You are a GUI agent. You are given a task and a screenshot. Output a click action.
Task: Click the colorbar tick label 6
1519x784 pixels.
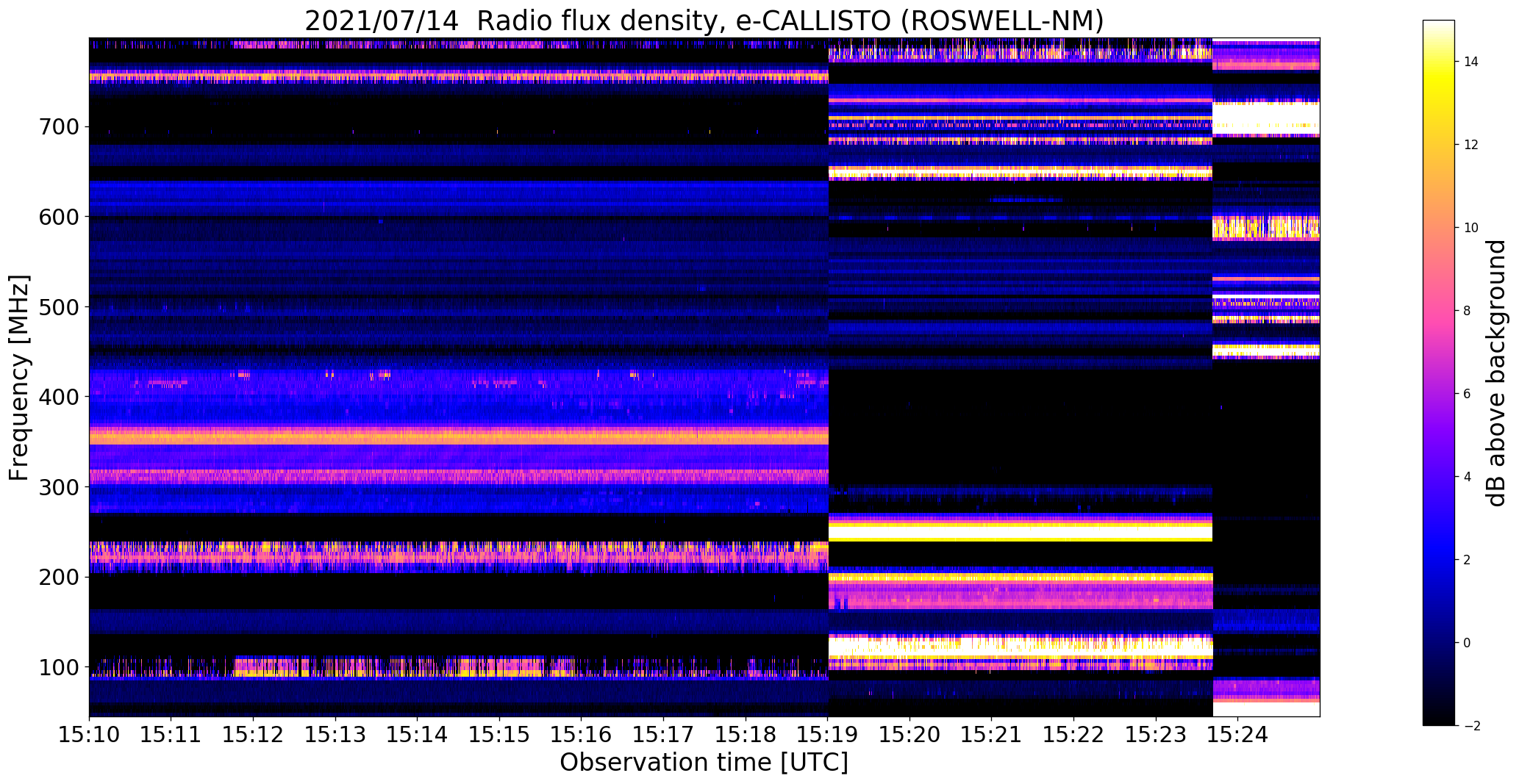click(x=1468, y=395)
